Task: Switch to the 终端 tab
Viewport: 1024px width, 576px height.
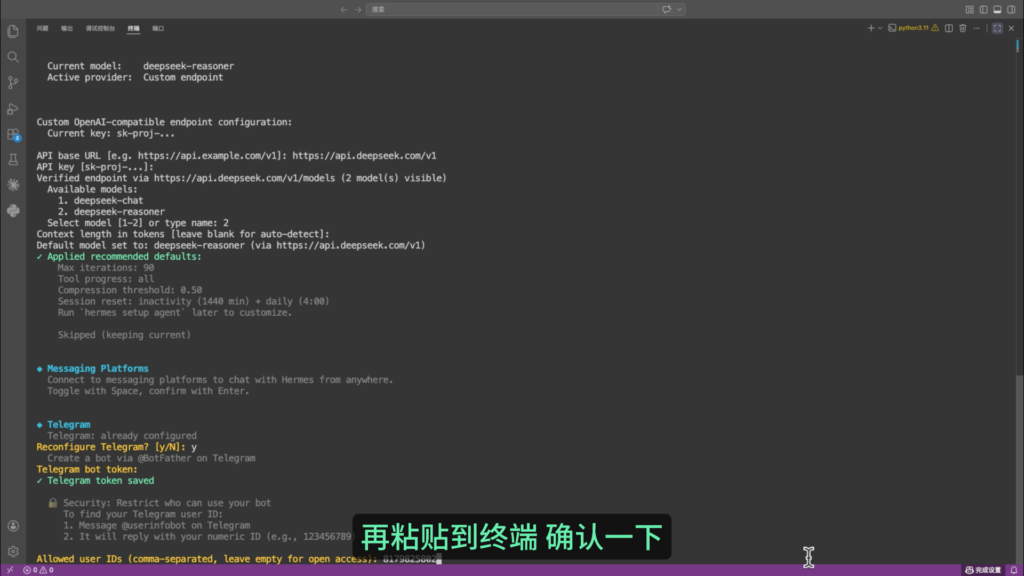Action: [x=133, y=28]
